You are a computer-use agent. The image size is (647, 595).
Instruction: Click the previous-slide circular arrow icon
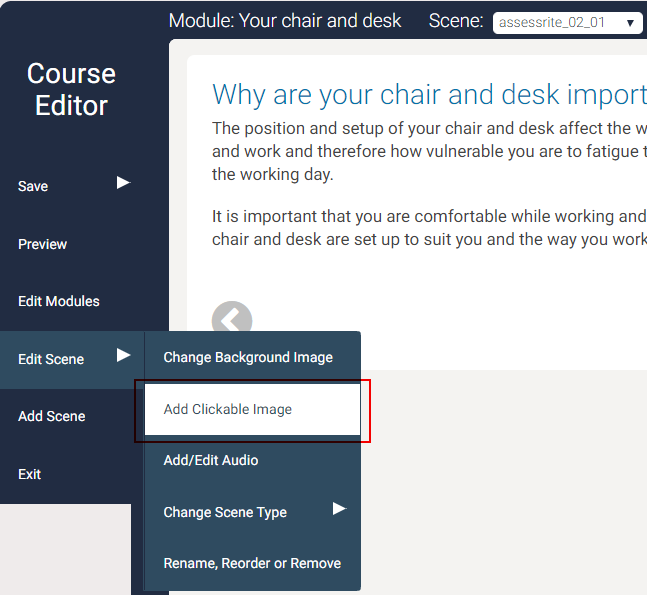(x=231, y=319)
